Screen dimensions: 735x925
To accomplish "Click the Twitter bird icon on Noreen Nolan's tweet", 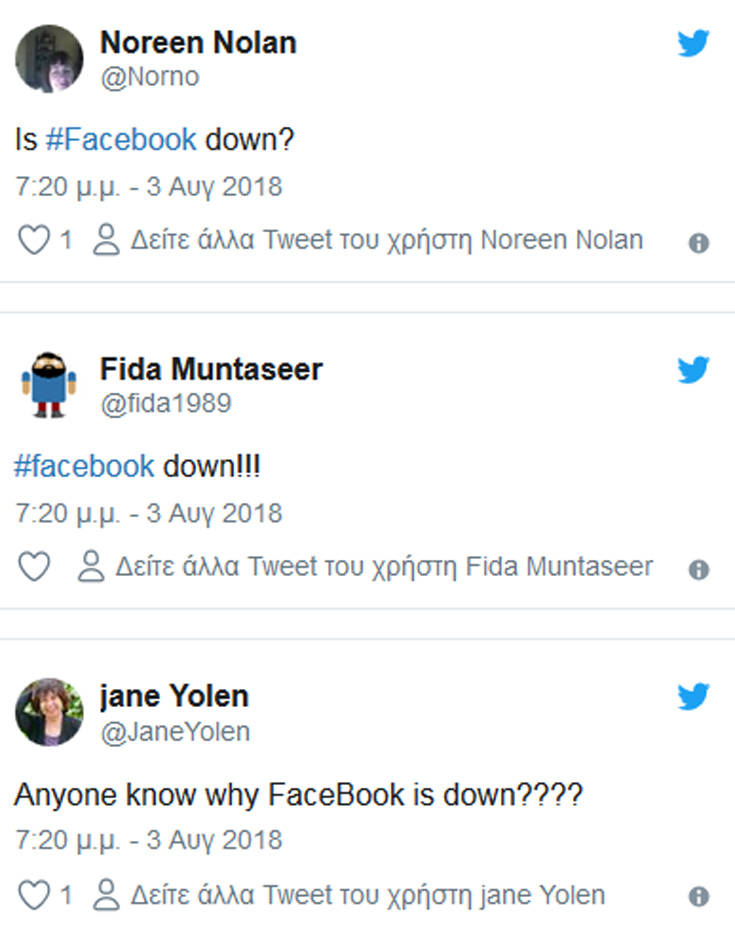I will click(x=693, y=43).
